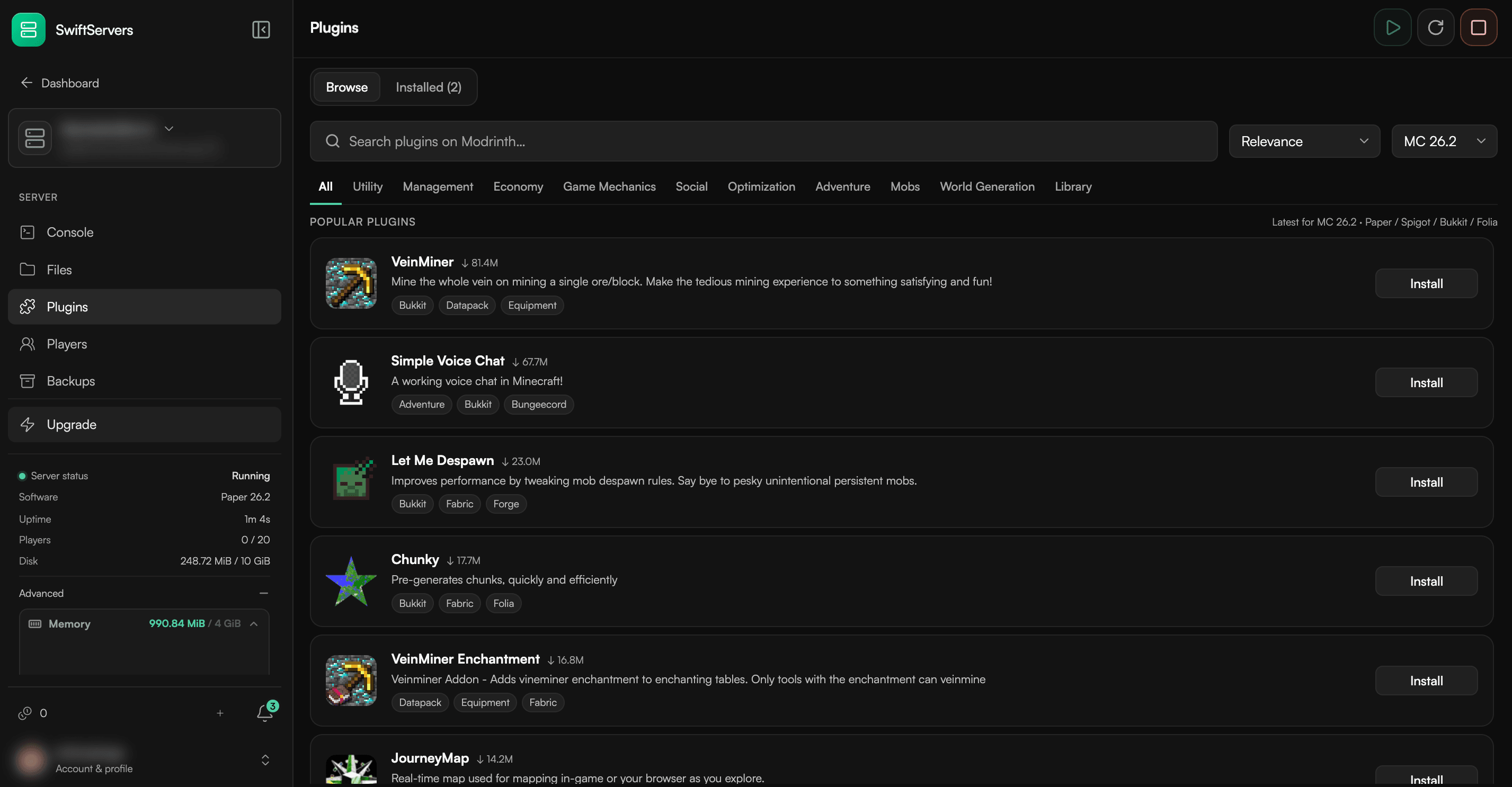Click the Chunky star icon

[351, 581]
